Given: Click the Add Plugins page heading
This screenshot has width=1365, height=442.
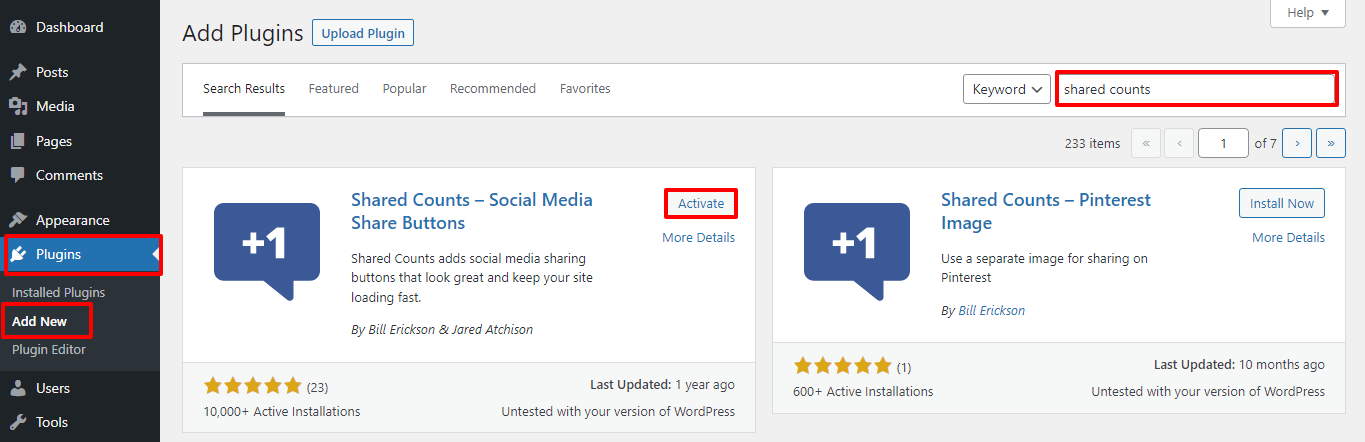Looking at the screenshot, I should (x=243, y=33).
